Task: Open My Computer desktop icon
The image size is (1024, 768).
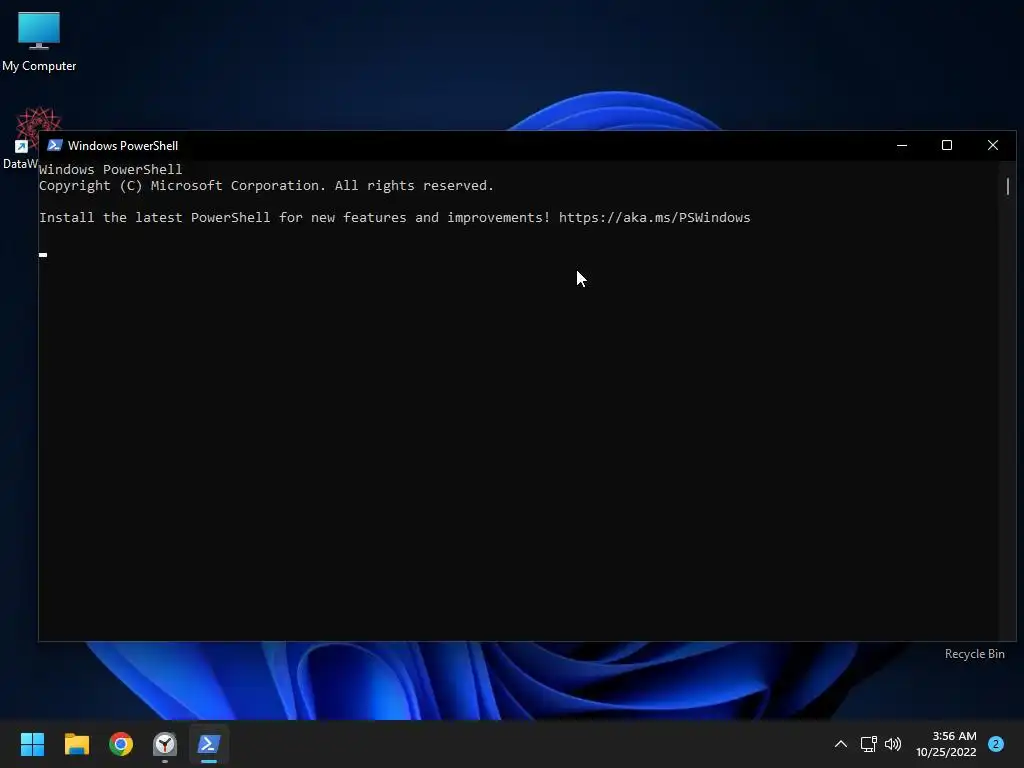Action: (39, 40)
